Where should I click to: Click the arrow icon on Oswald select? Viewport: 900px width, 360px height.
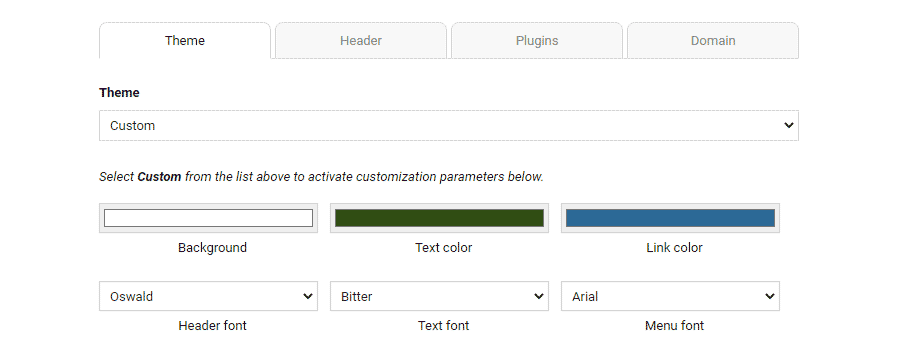[x=308, y=296]
